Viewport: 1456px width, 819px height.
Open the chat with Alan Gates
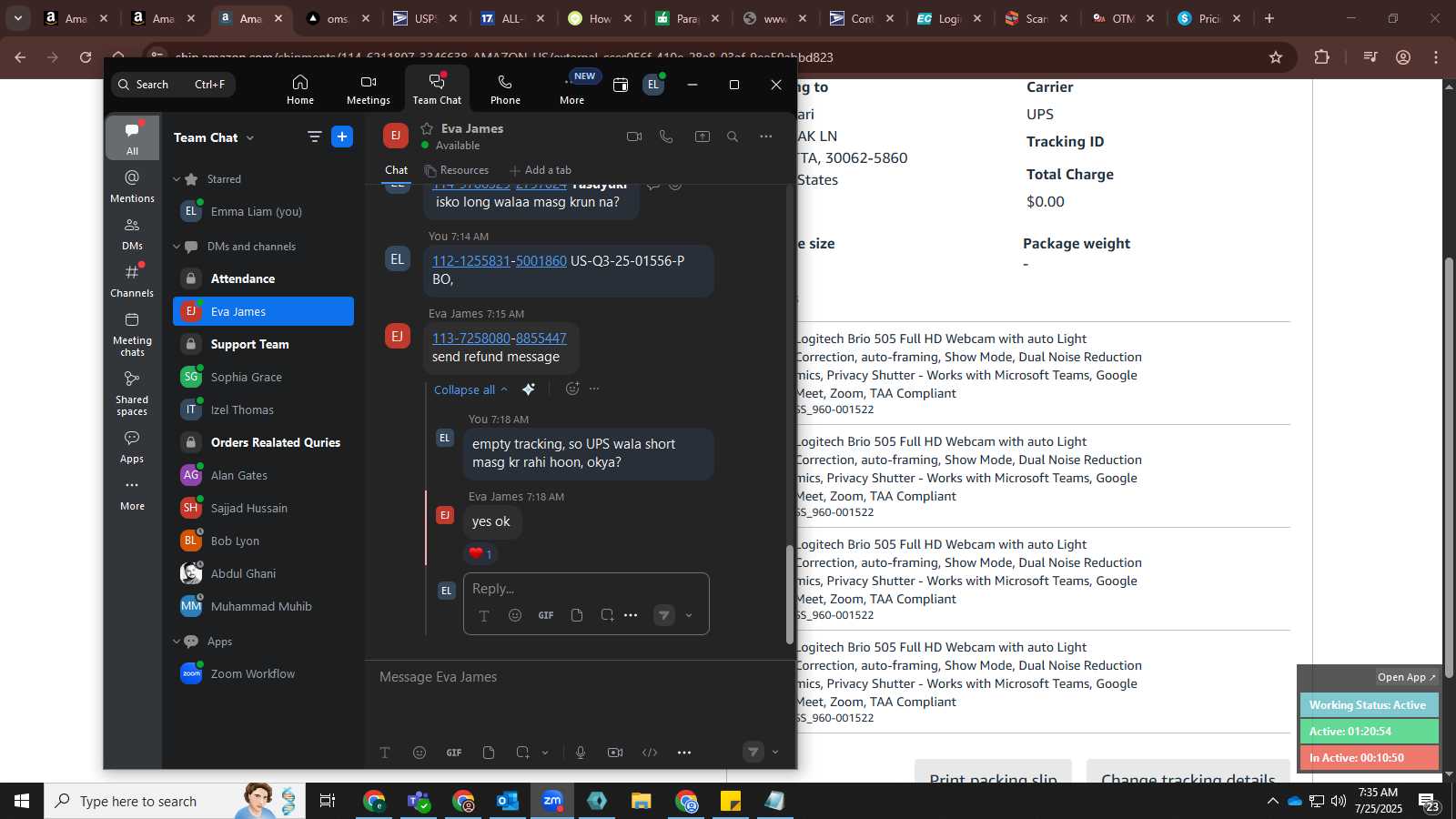pos(263,475)
